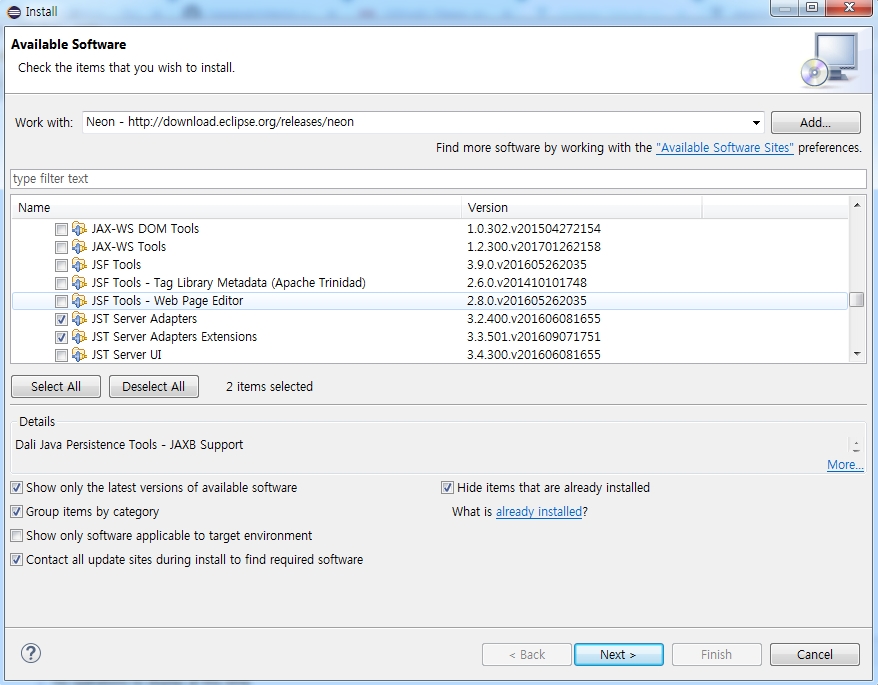Select JST Server Adapters Extensions text
The width and height of the screenshot is (878, 685).
(x=174, y=337)
